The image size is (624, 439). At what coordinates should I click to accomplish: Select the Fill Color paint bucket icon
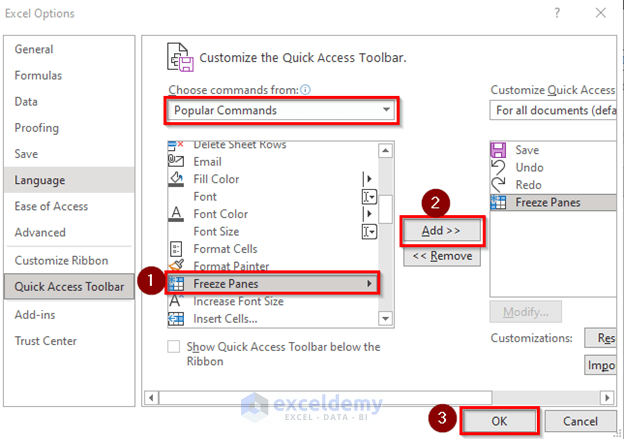pyautogui.click(x=176, y=179)
